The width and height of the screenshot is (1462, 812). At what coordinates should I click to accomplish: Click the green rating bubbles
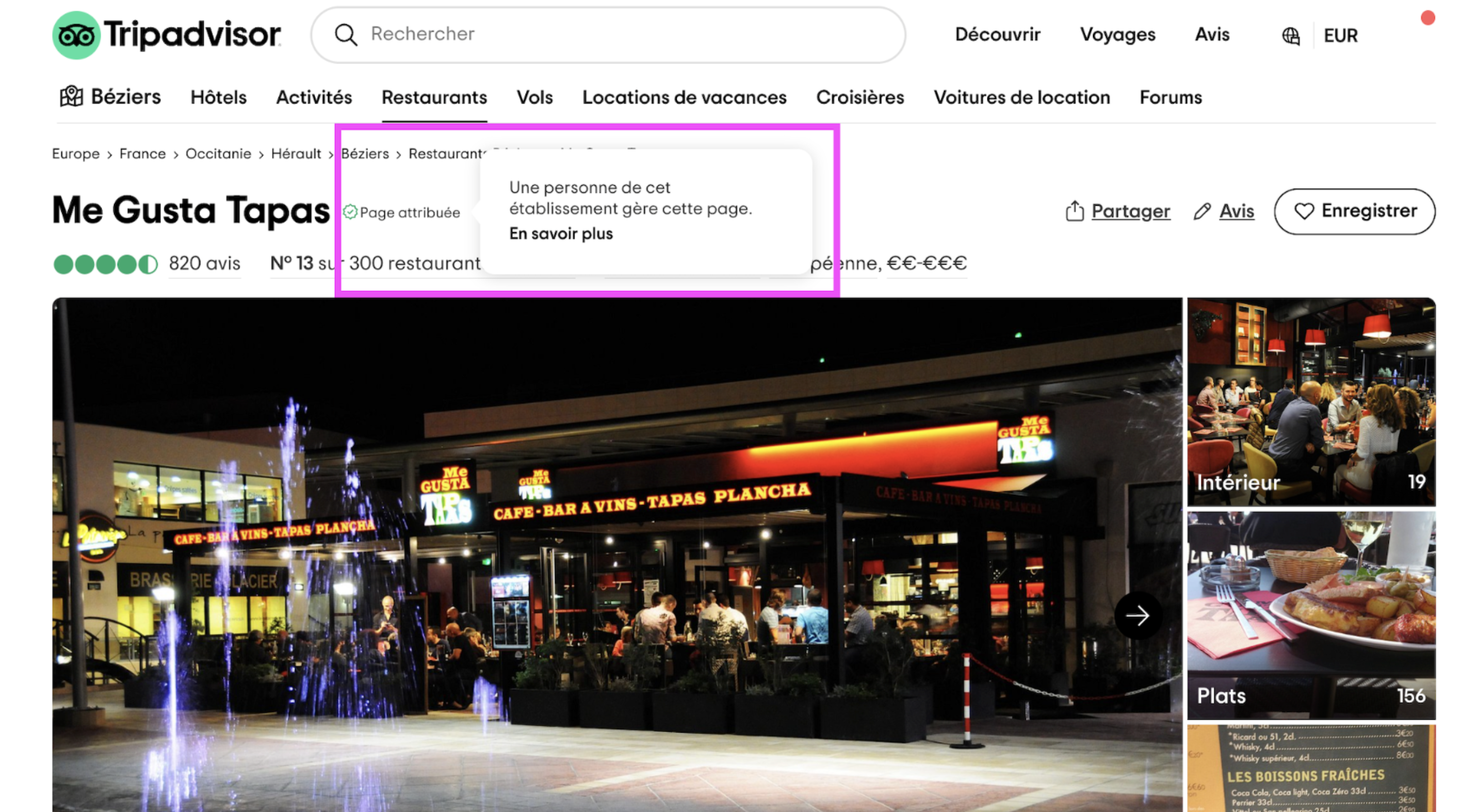106,264
